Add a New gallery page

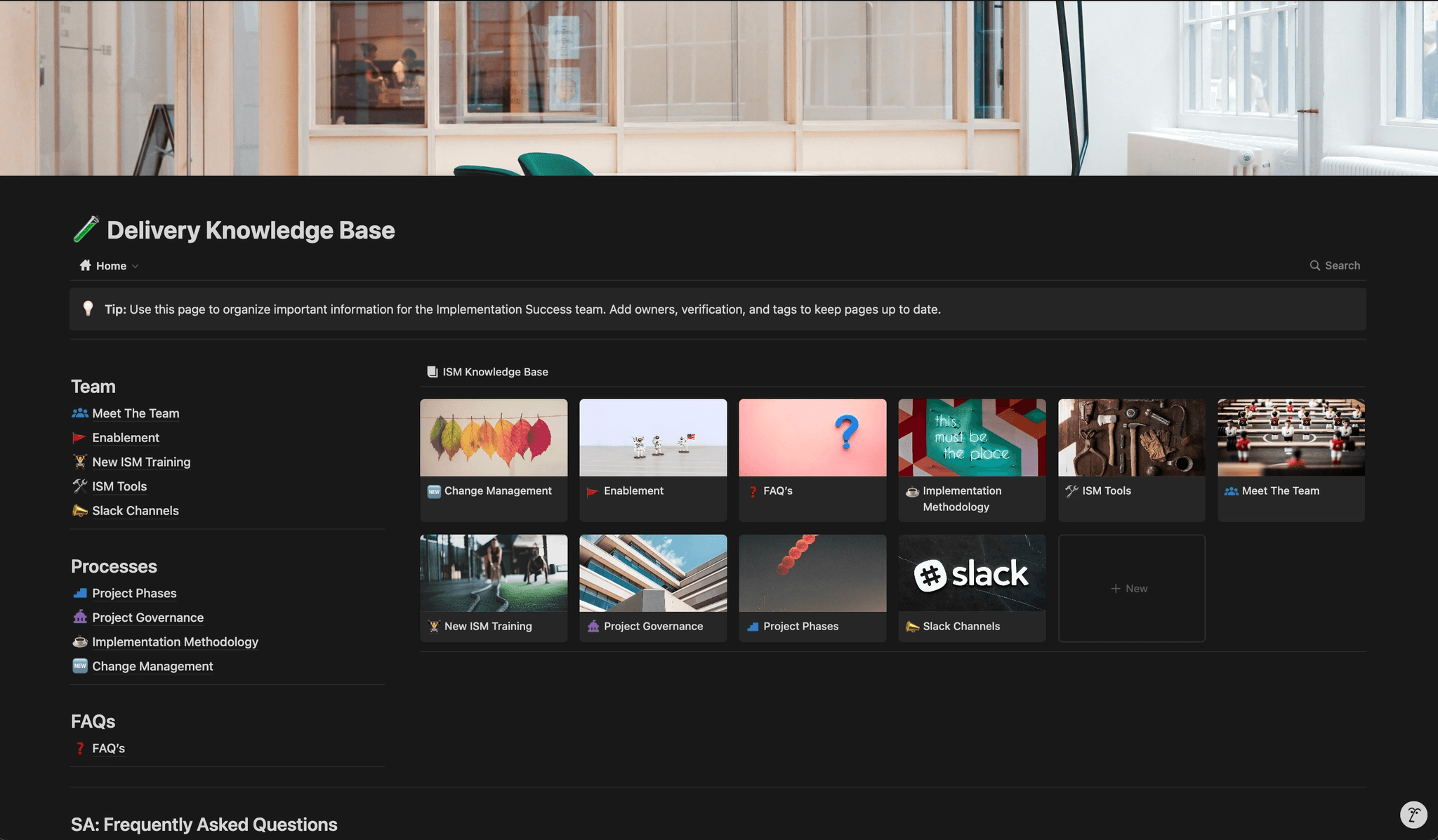(x=1131, y=588)
